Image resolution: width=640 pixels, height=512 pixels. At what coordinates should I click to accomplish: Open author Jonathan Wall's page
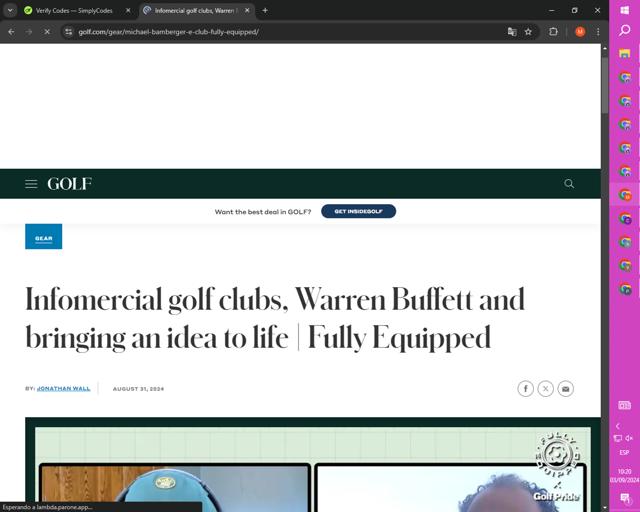pyautogui.click(x=63, y=389)
